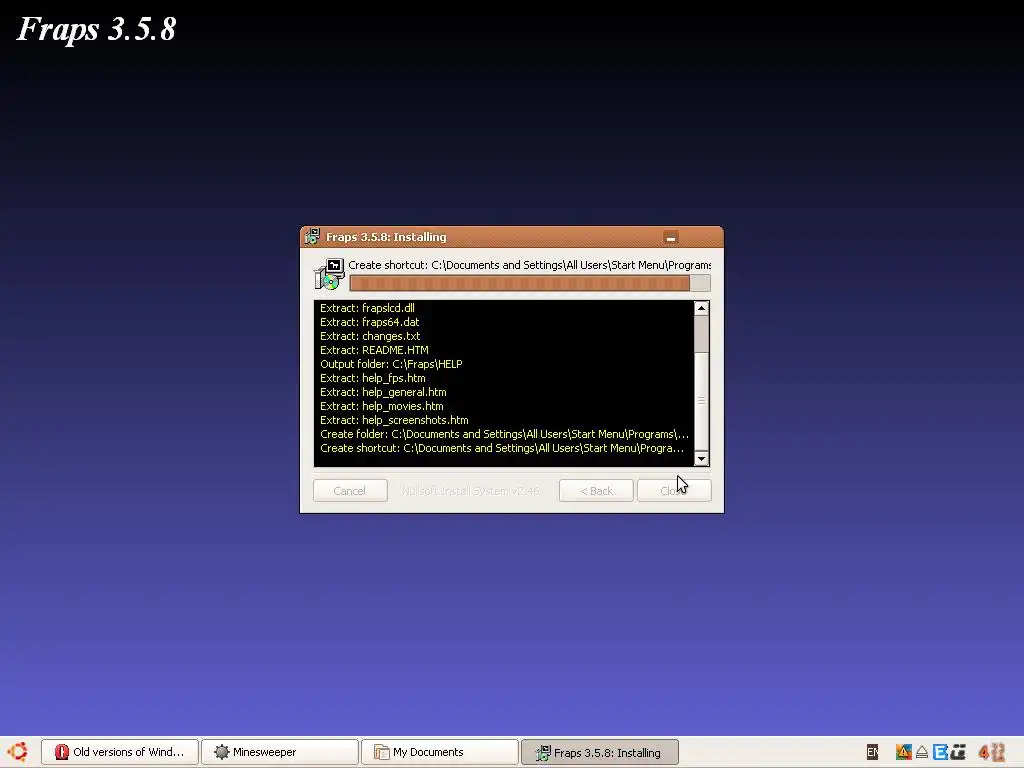Image resolution: width=1024 pixels, height=768 pixels.
Task: Click the installation progress bar
Action: click(530, 283)
